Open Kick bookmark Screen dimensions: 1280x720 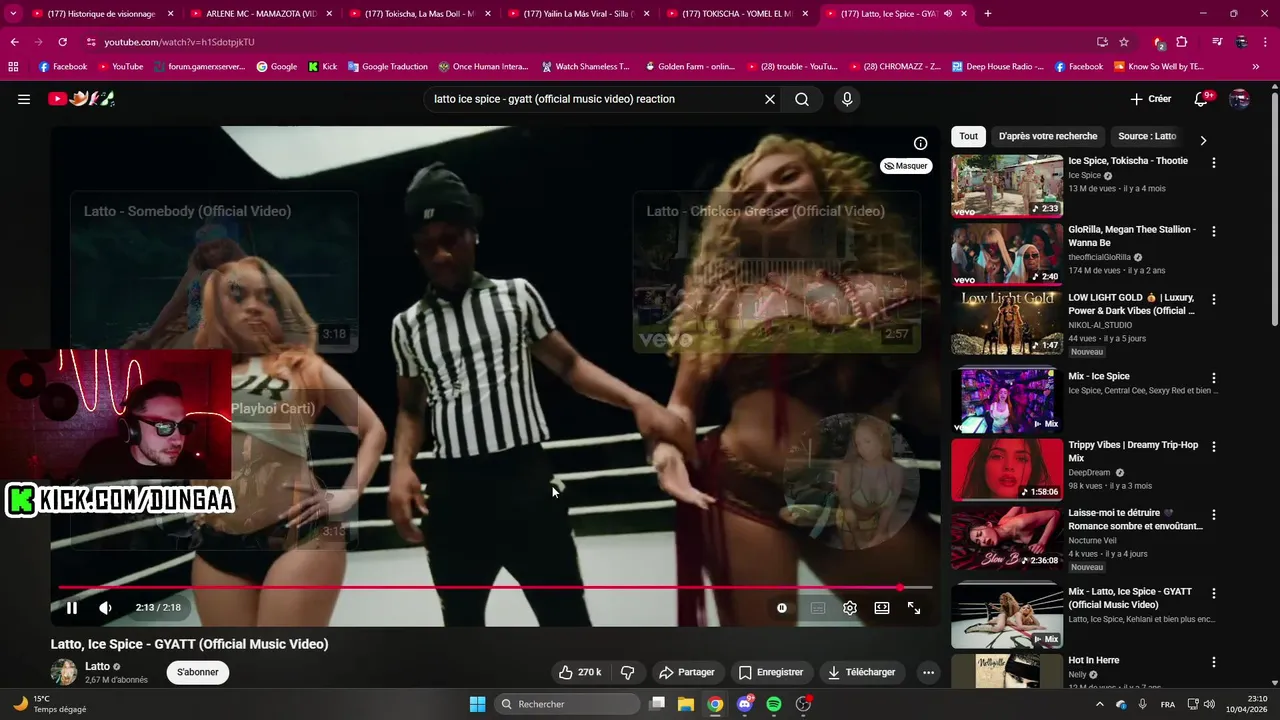coord(322,67)
